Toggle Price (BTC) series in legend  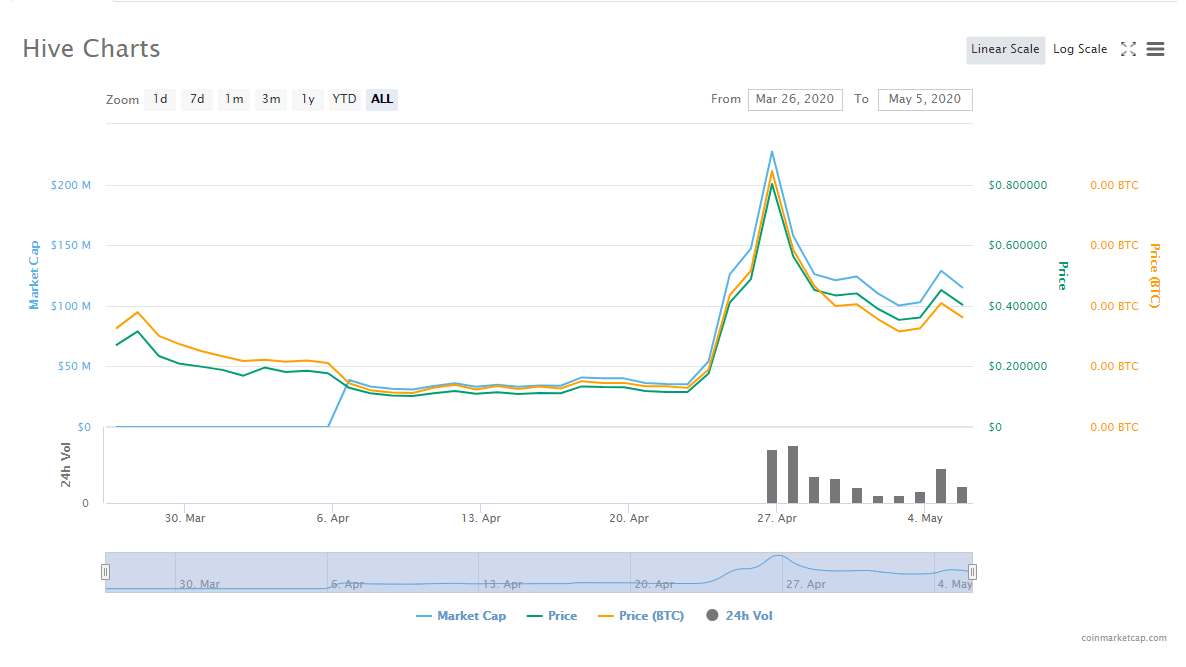[x=641, y=616]
